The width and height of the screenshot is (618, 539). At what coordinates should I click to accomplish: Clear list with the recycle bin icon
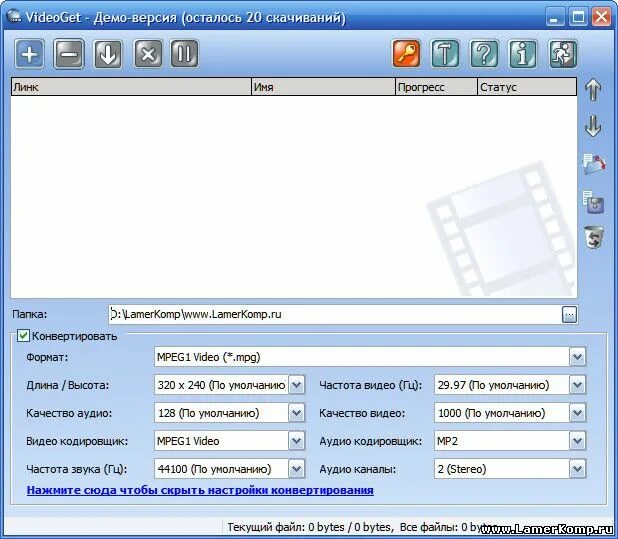point(594,237)
